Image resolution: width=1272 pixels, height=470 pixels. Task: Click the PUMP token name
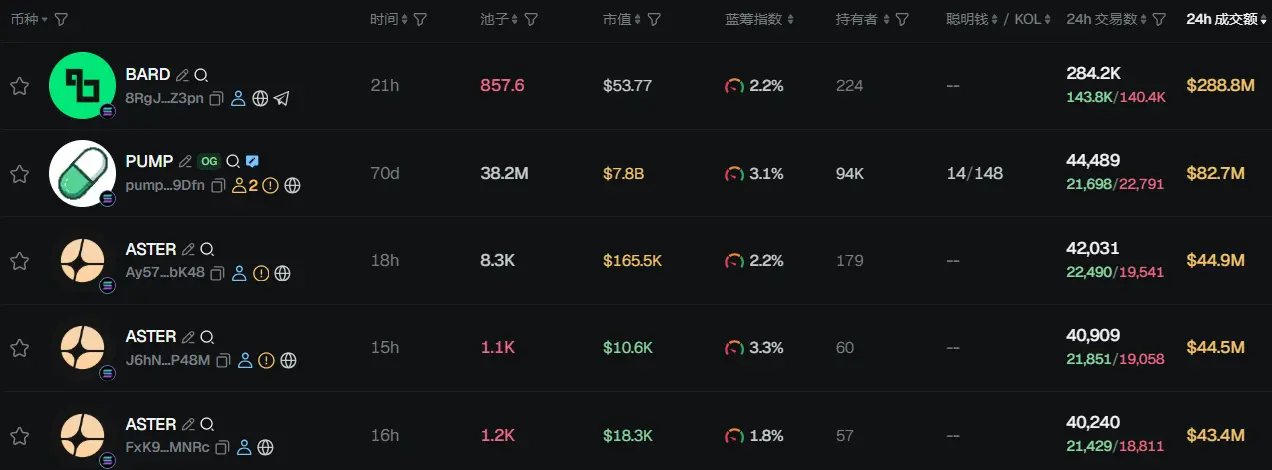point(149,161)
